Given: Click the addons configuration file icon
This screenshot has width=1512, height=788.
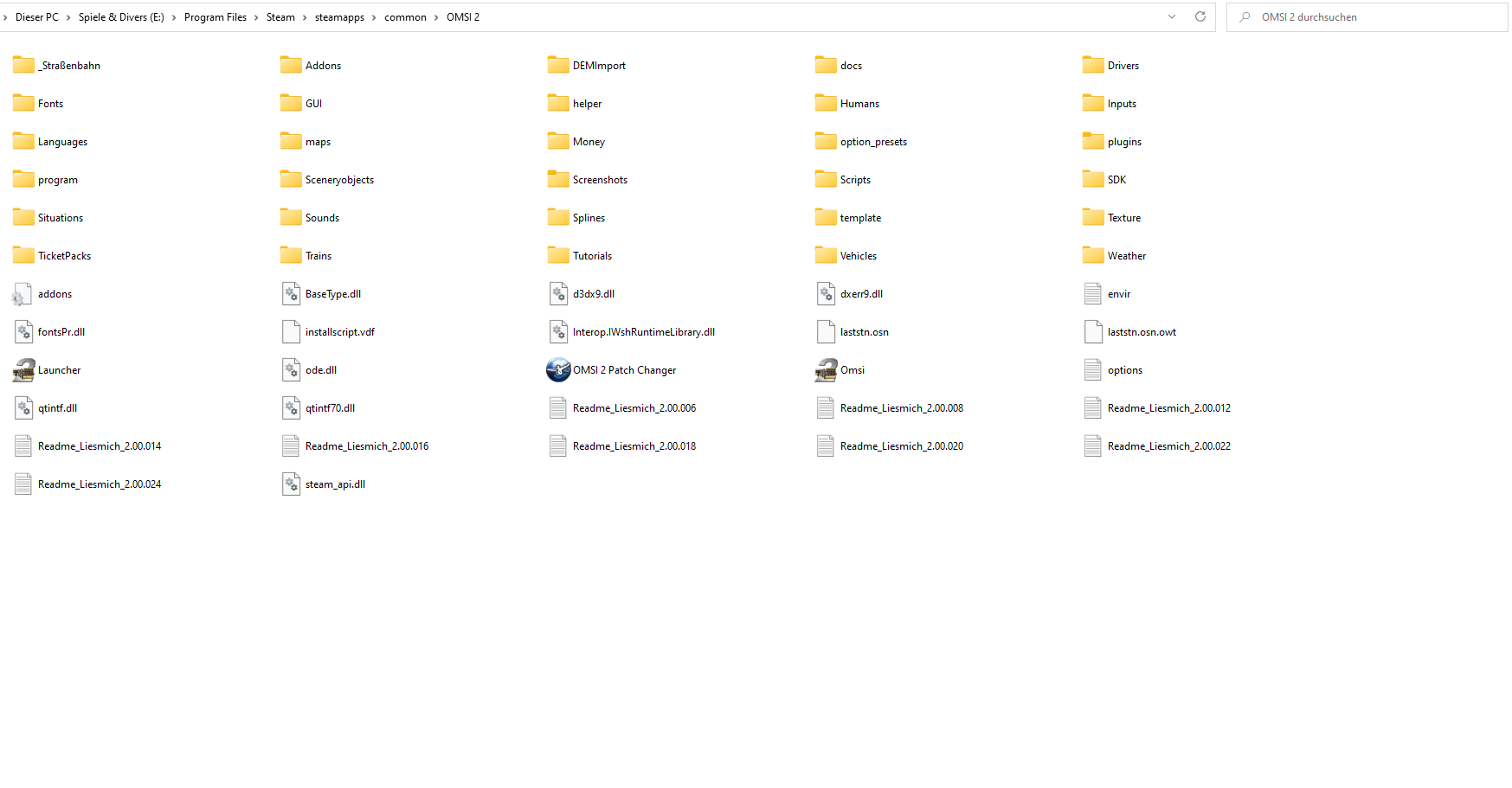Looking at the screenshot, I should (x=22, y=294).
